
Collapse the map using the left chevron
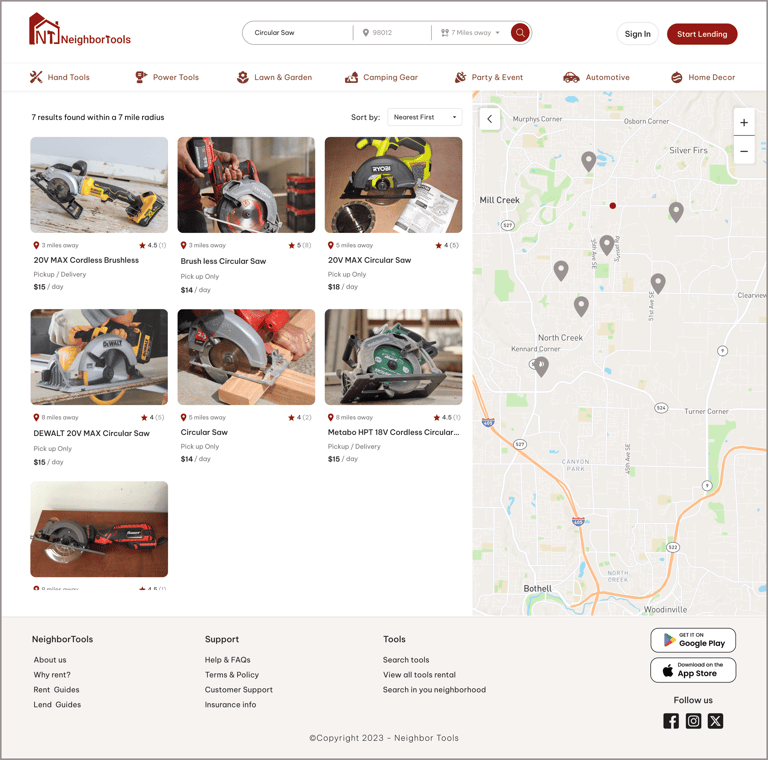coord(489,119)
